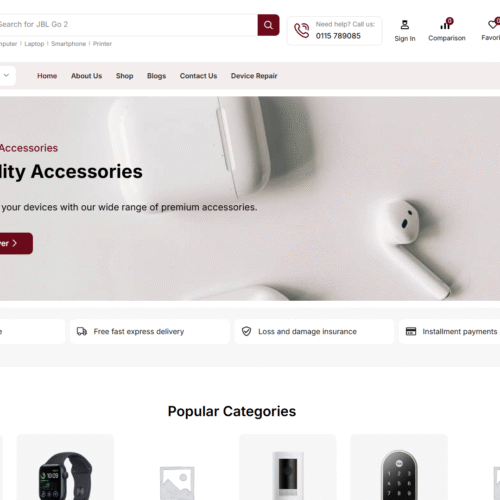Open the Blogs menu item
Viewport: 500px width, 500px height.
pos(156,76)
